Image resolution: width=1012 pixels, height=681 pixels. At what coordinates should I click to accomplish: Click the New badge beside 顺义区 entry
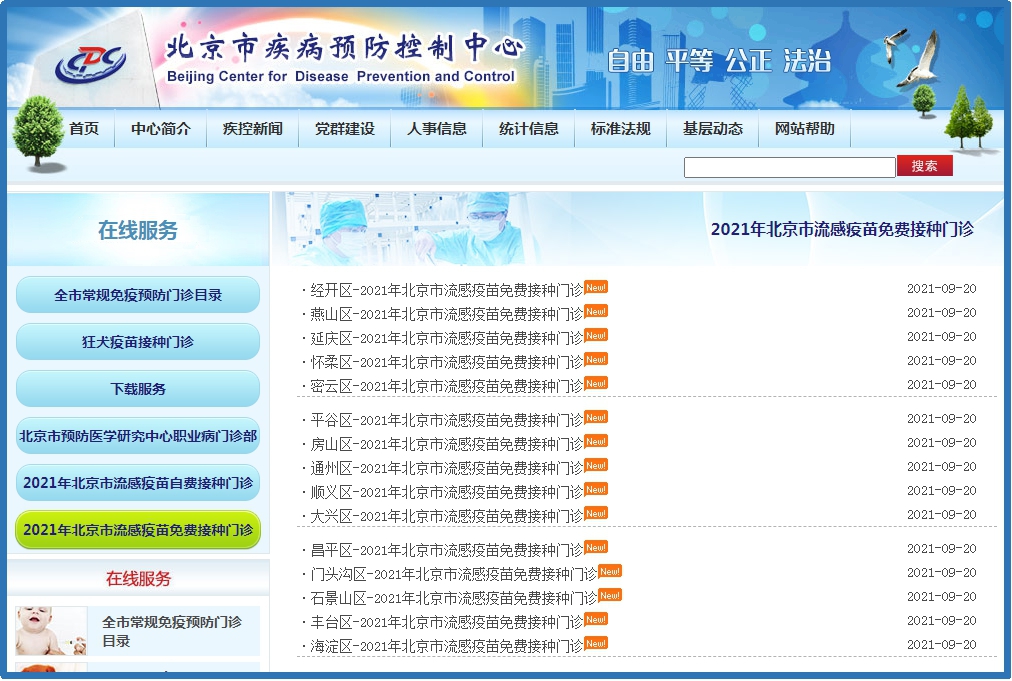pyautogui.click(x=596, y=489)
